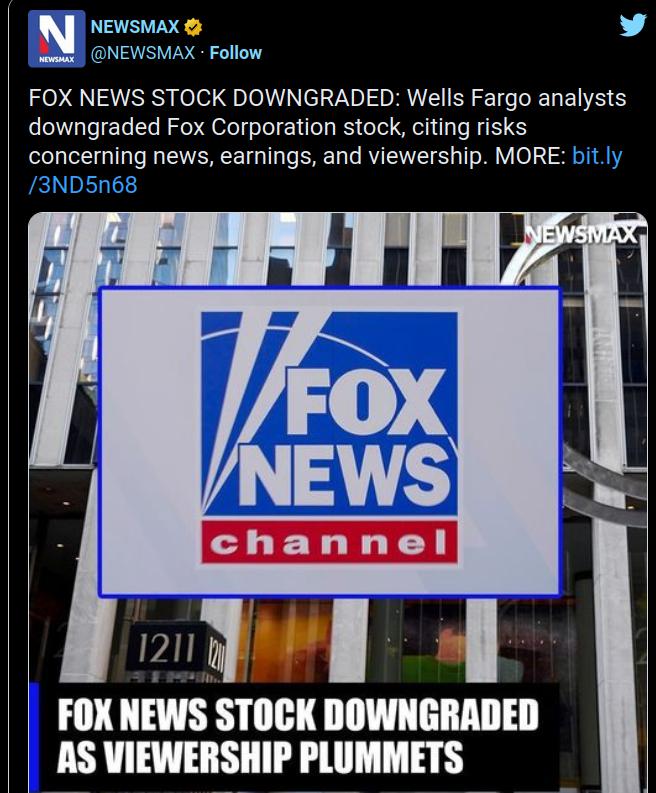Image resolution: width=656 pixels, height=793 pixels.
Task: Open the NEWSMAX display name
Action: click(x=135, y=26)
